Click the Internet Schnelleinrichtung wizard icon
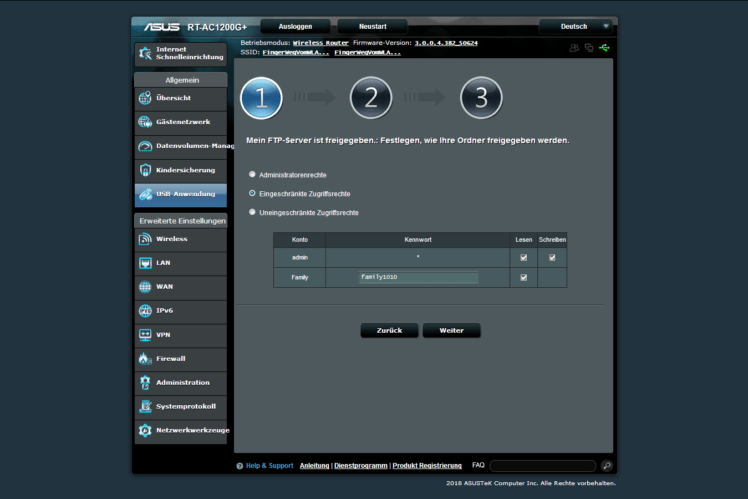 pyautogui.click(x=145, y=53)
